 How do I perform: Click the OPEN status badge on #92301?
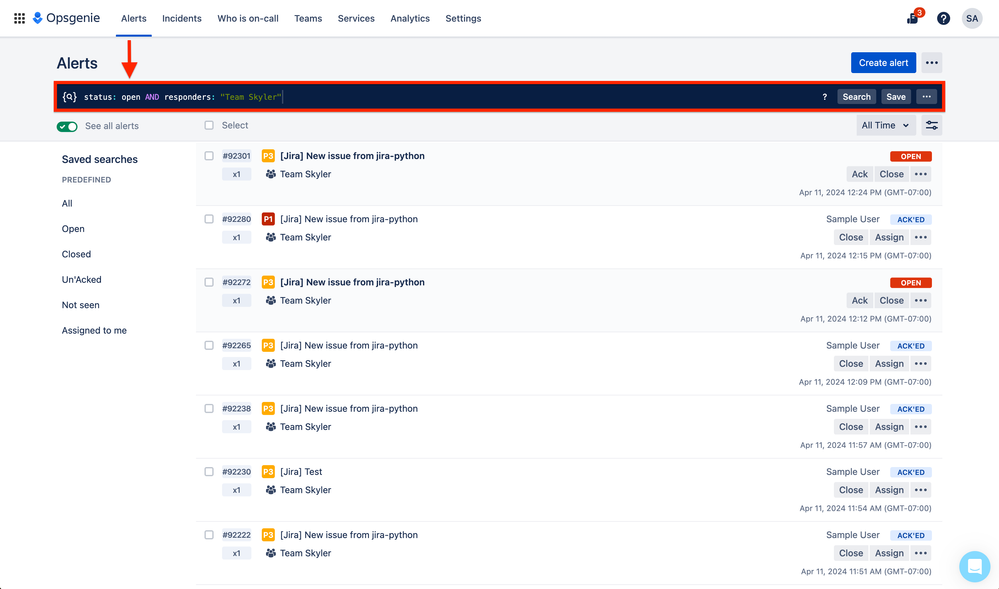click(910, 156)
